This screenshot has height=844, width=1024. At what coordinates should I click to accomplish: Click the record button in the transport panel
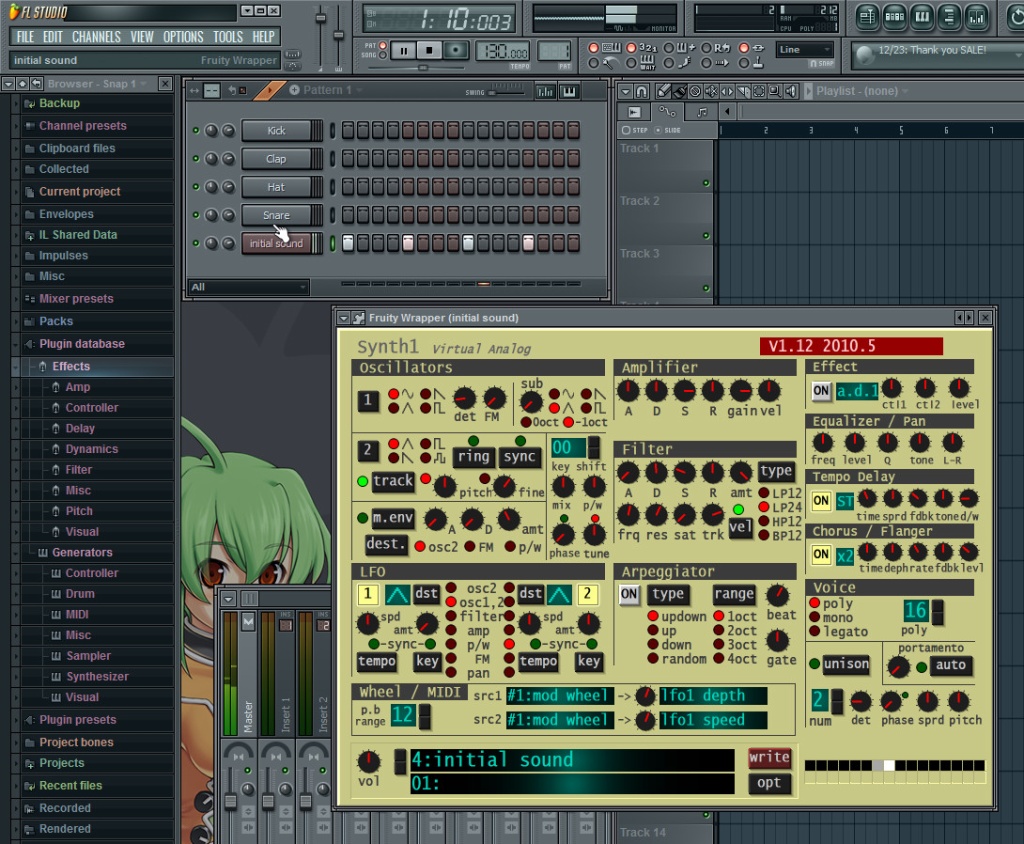[x=455, y=50]
